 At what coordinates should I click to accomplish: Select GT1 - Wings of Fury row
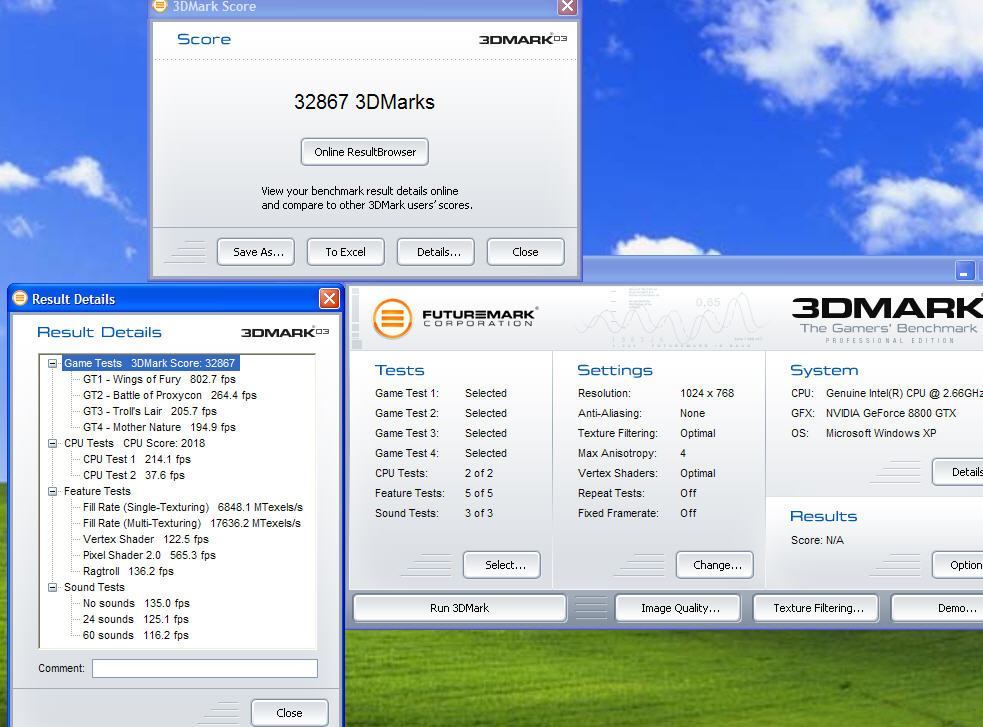coord(159,379)
